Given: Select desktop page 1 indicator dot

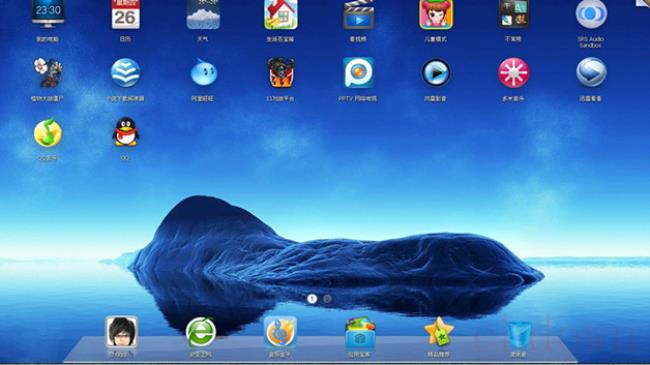Looking at the screenshot, I should [312, 299].
